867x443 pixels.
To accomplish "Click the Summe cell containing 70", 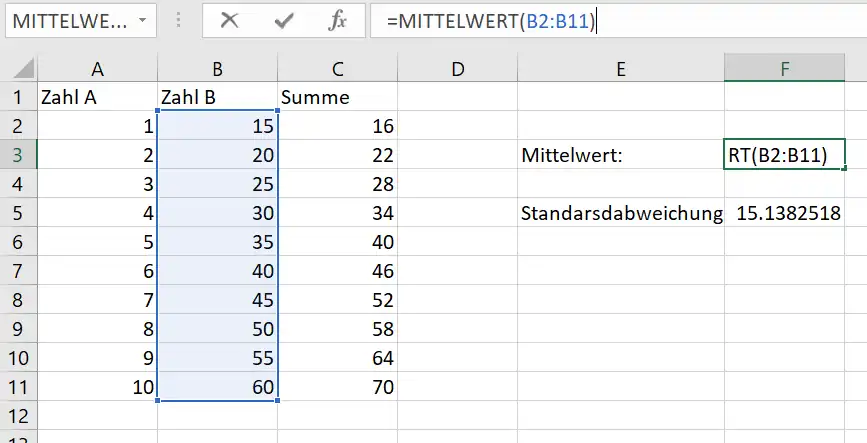I will 338,387.
